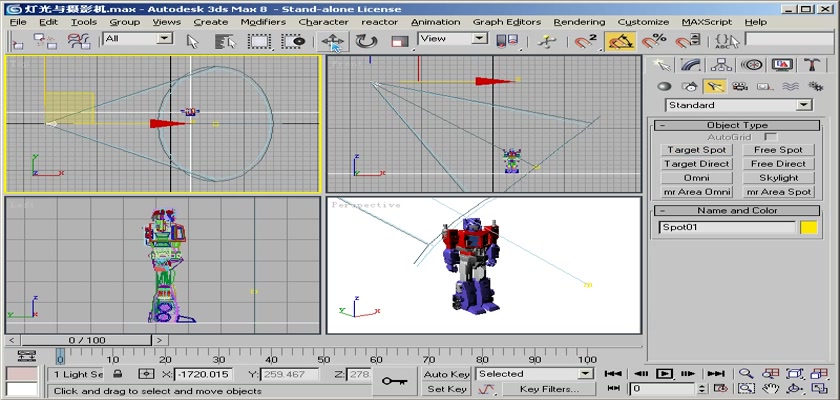Click the Target Direct light button

(697, 164)
